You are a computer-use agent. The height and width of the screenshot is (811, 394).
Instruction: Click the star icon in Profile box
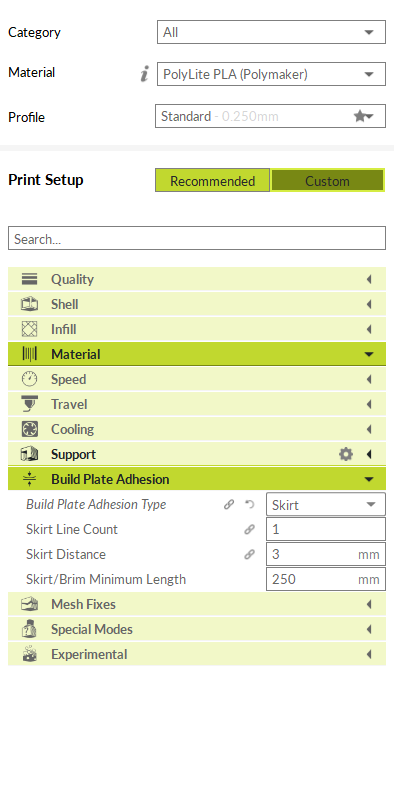point(360,116)
